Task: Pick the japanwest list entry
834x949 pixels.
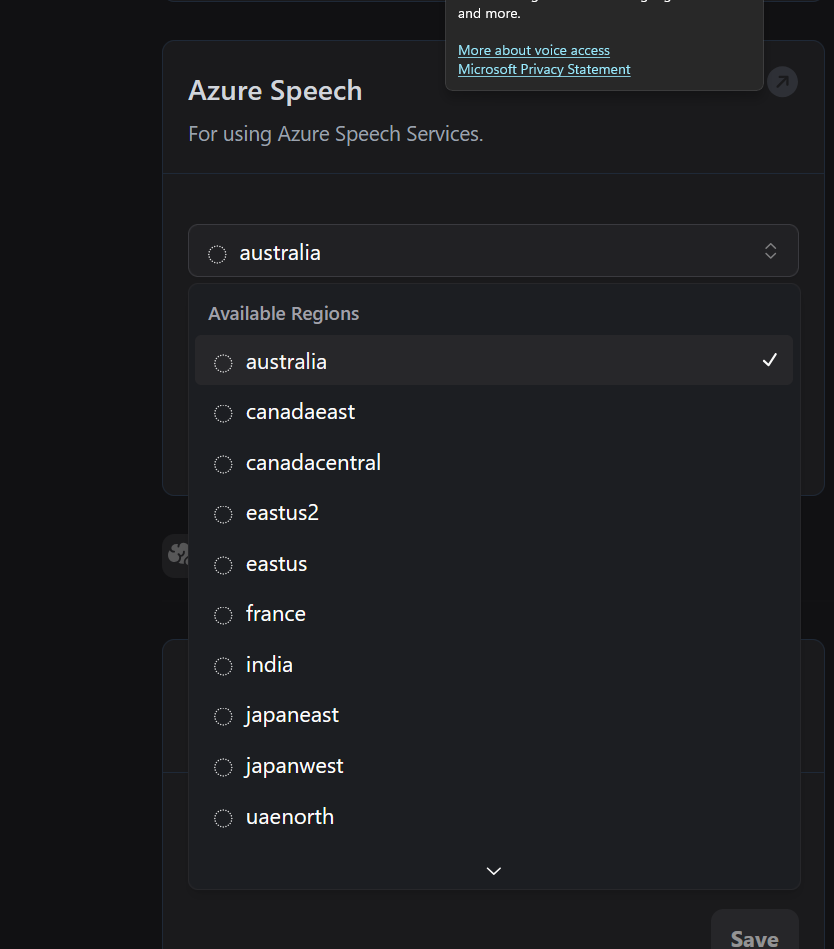Action: click(x=294, y=766)
